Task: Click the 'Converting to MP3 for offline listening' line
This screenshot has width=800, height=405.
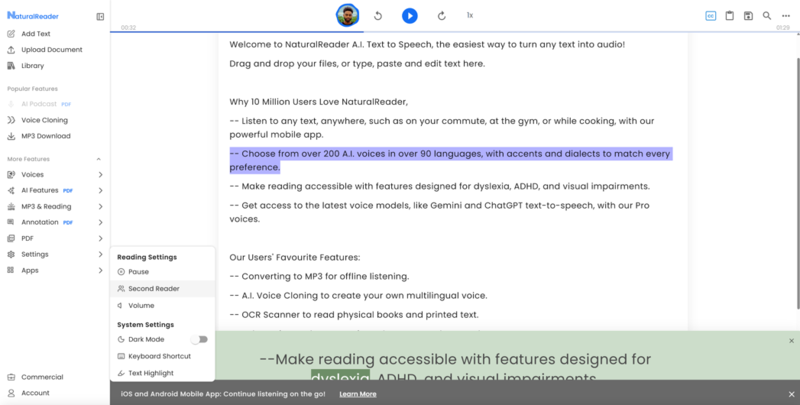Action: click(x=319, y=276)
